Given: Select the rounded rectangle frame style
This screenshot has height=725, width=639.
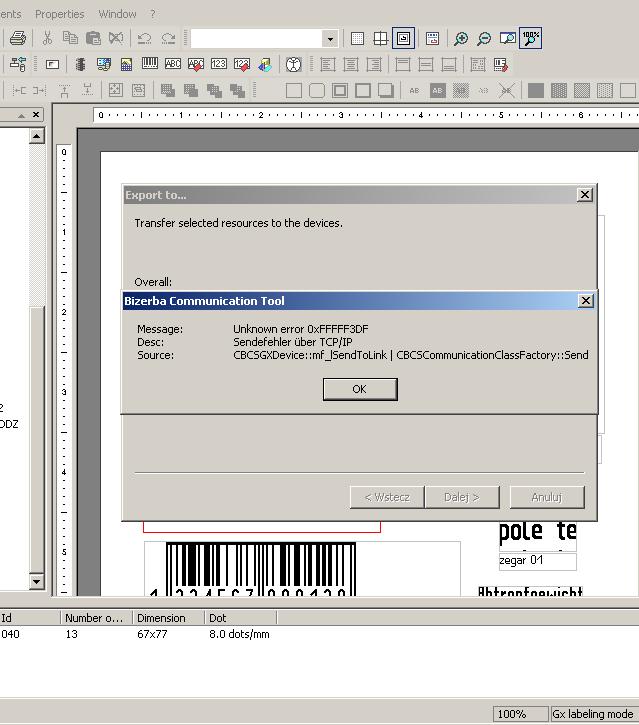Looking at the screenshot, I should pyautogui.click(x=317, y=90).
